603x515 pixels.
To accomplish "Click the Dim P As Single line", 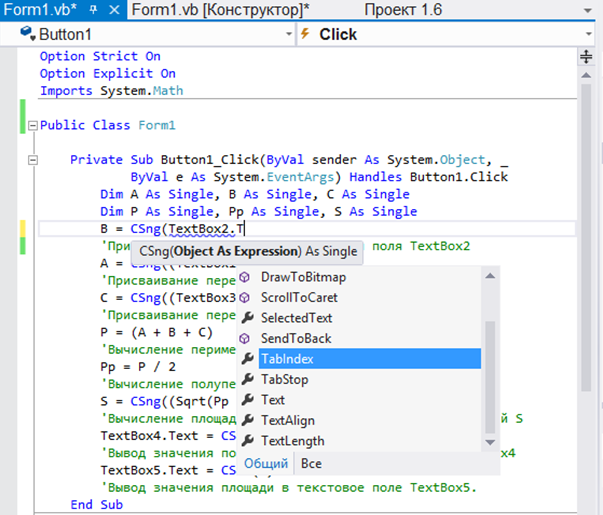I will click(258, 212).
